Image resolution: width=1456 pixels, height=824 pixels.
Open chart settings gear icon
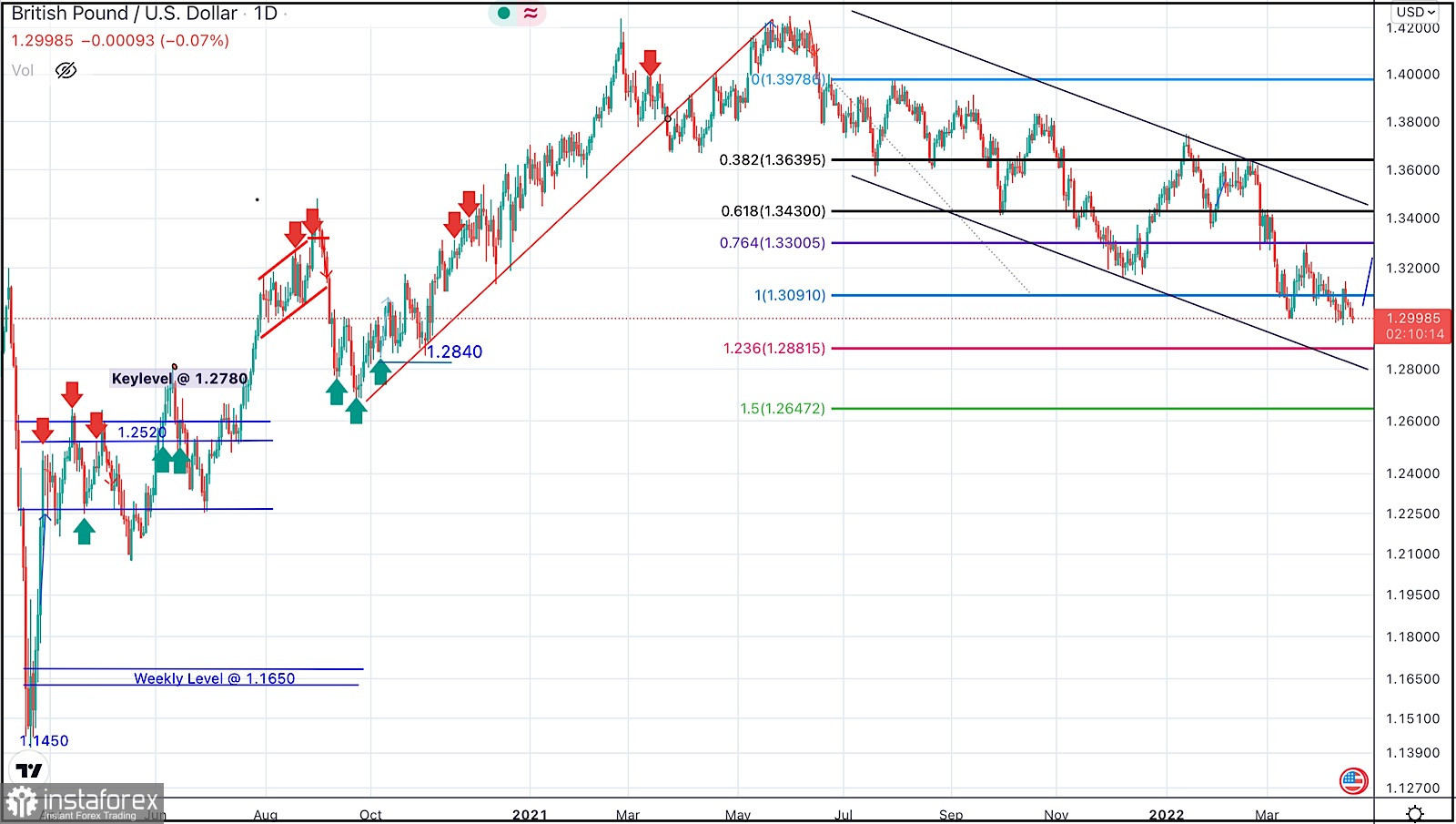tap(1415, 814)
